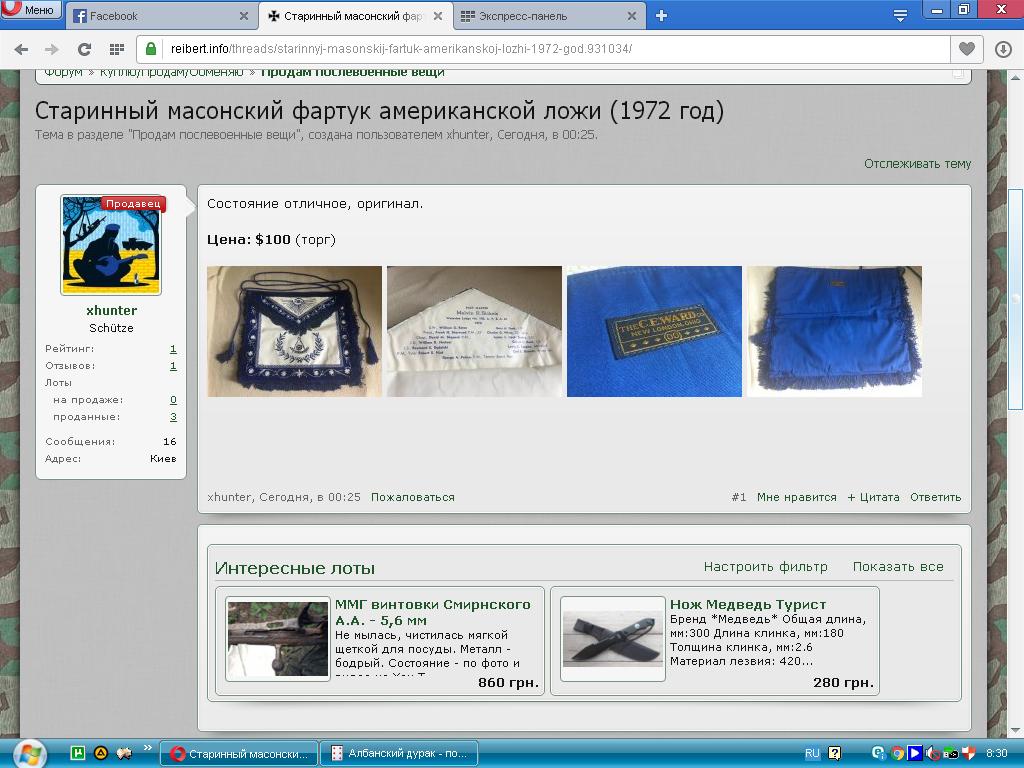The width and height of the screenshot is (1024, 768).
Task: Open xhunter username profile link
Action: click(x=112, y=310)
